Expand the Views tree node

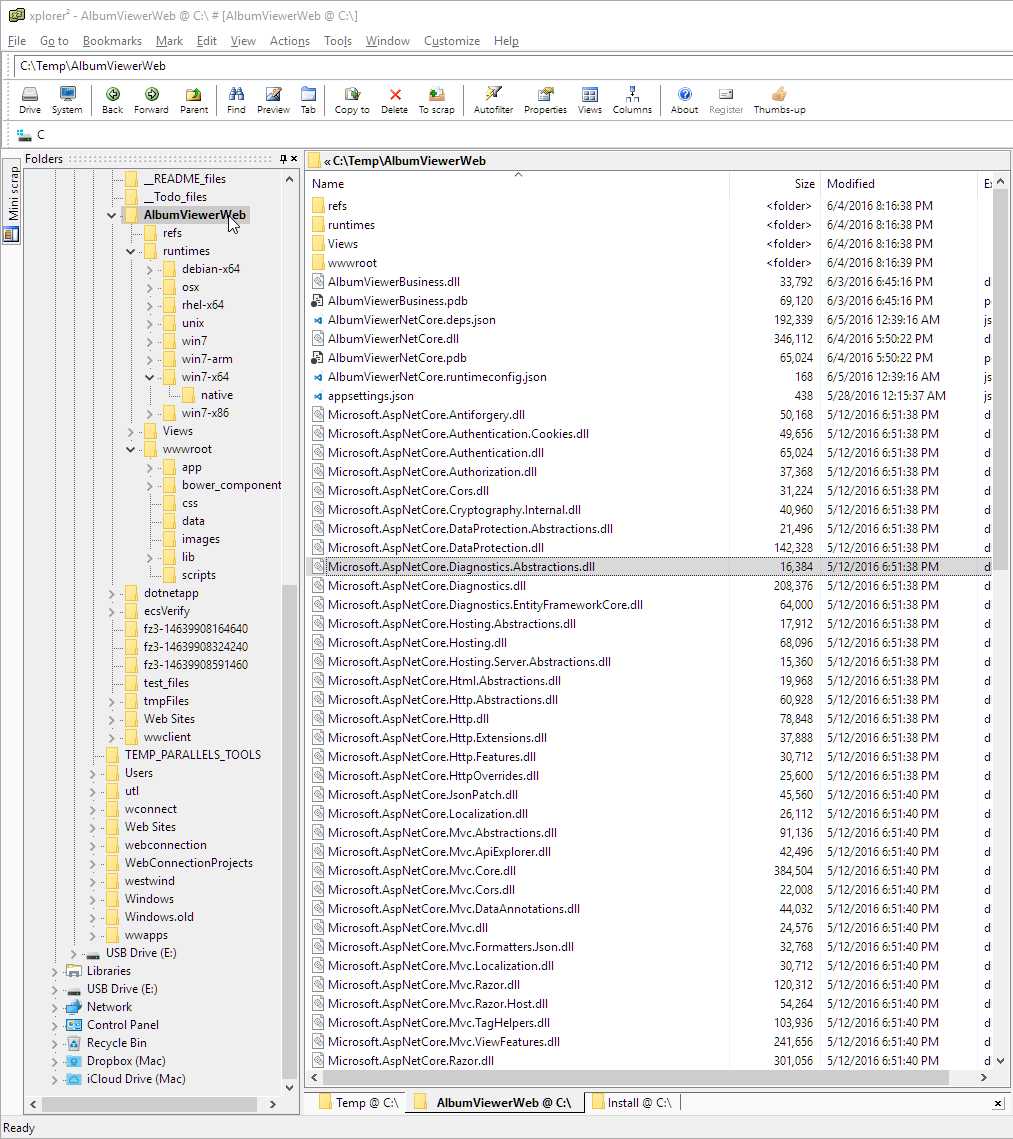point(131,431)
